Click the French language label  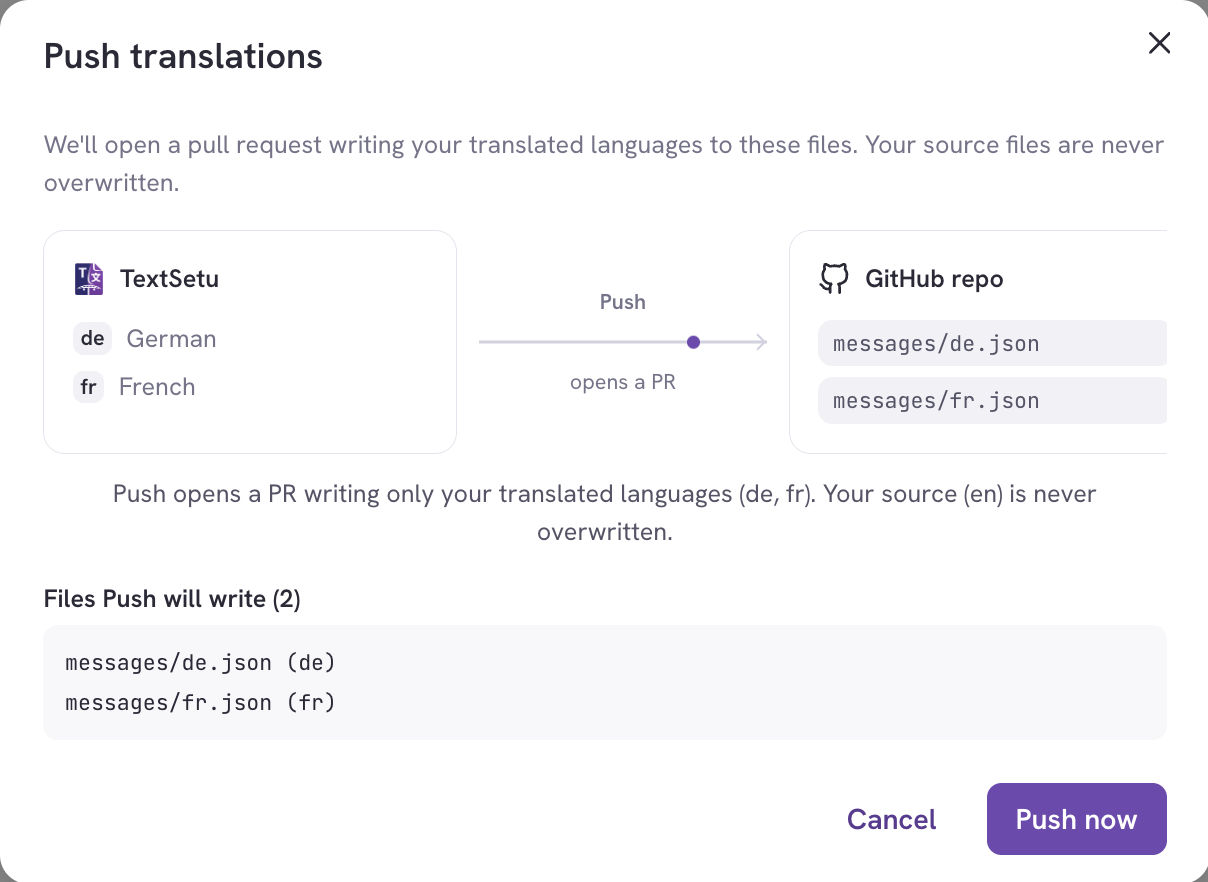(x=157, y=387)
